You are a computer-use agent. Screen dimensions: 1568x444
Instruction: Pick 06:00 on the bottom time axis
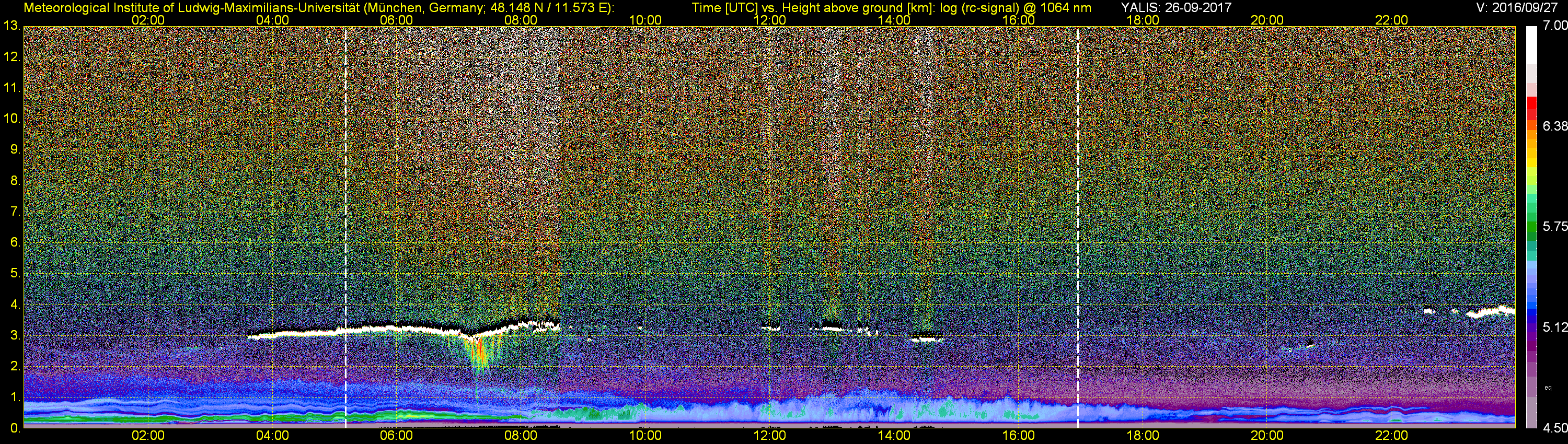[x=396, y=436]
